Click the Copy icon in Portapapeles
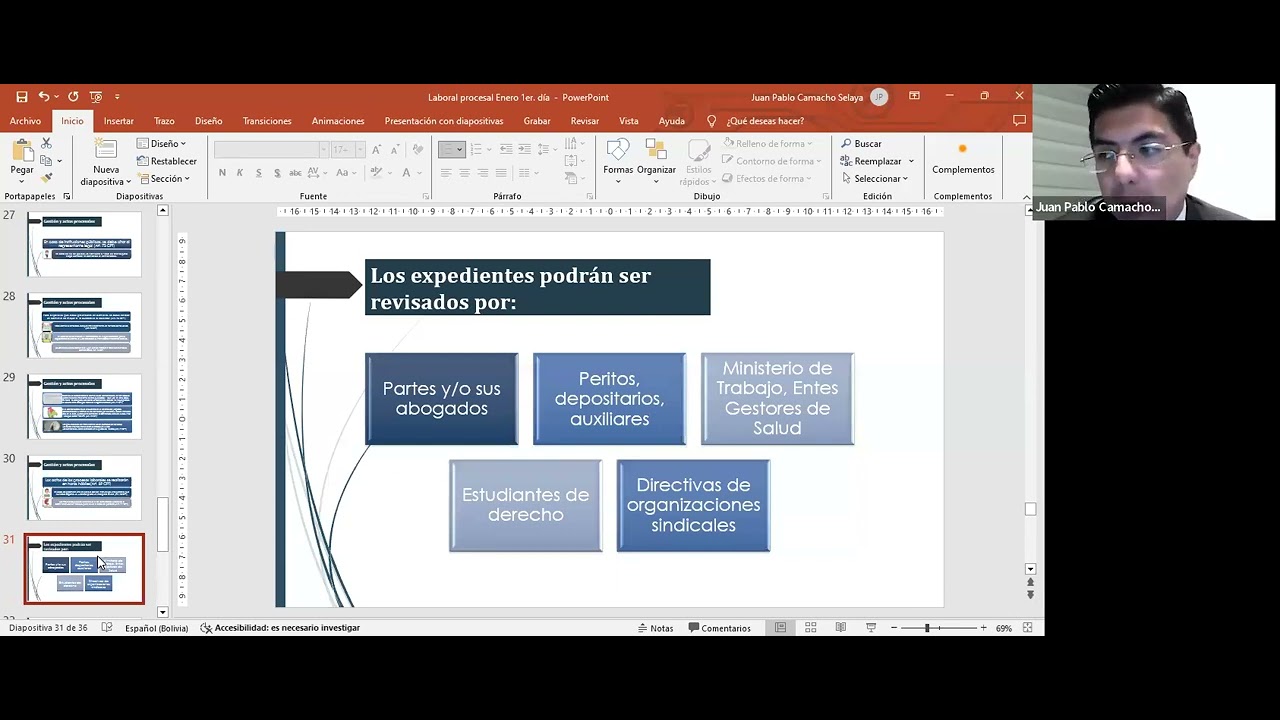 (46, 161)
